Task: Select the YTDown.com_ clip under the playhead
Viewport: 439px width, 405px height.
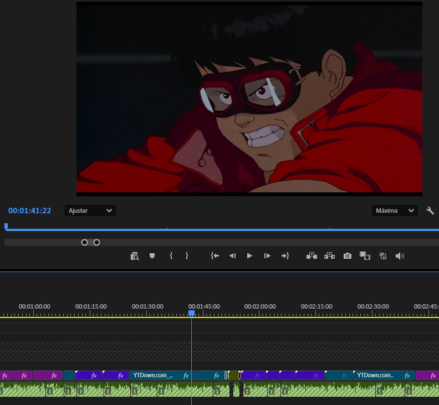Action: click(x=160, y=375)
